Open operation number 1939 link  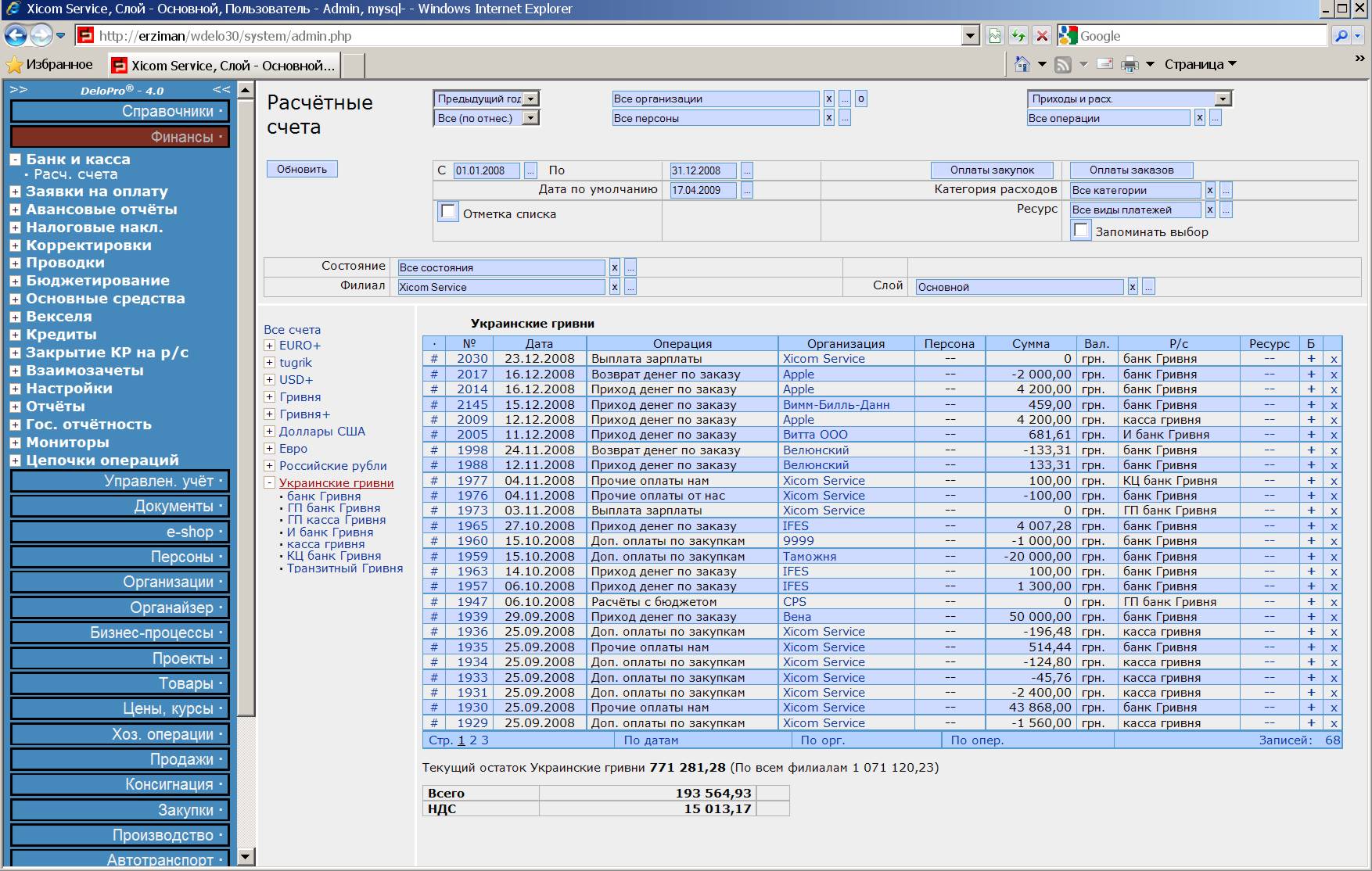pos(472,617)
